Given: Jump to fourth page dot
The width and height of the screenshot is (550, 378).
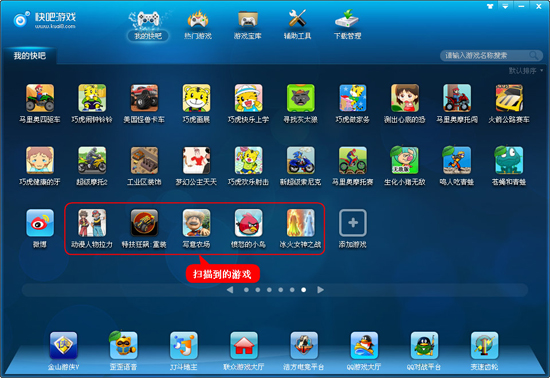Looking at the screenshot, I should [281, 290].
